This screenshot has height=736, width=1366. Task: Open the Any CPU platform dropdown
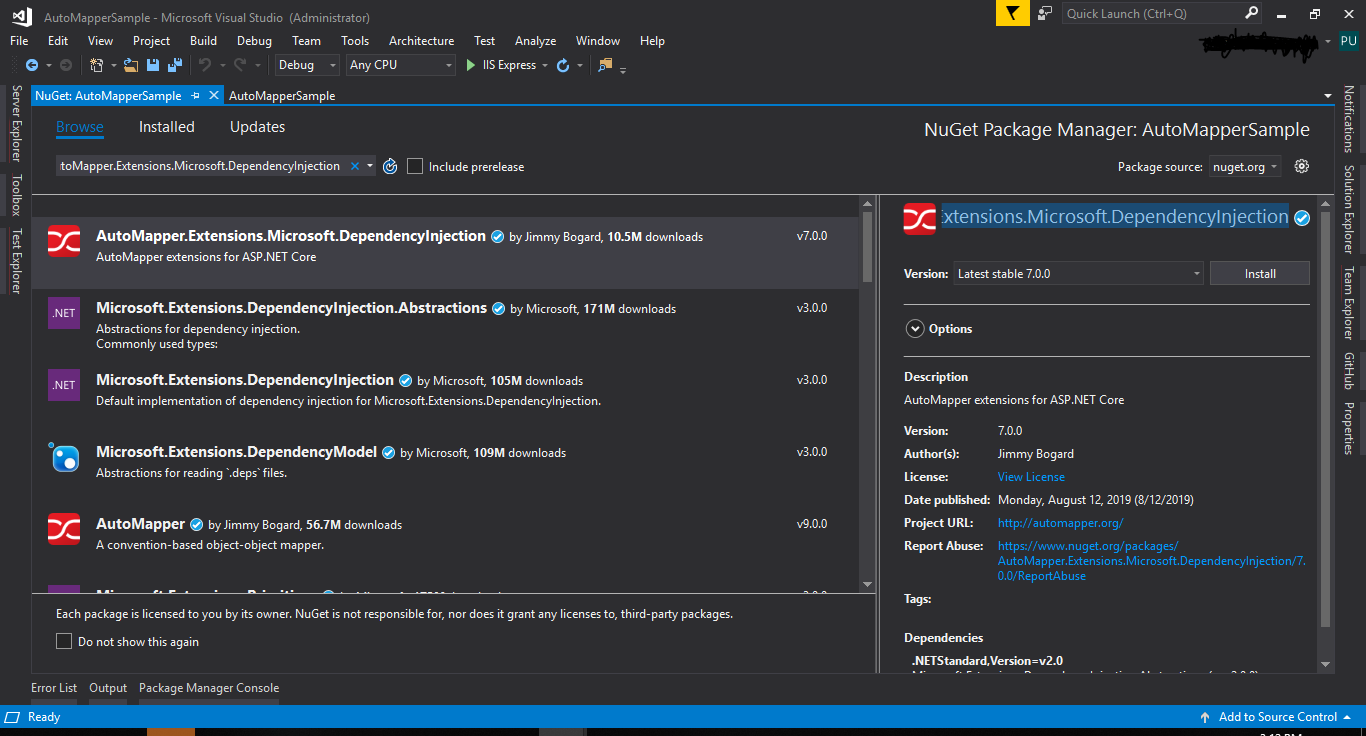tap(401, 65)
